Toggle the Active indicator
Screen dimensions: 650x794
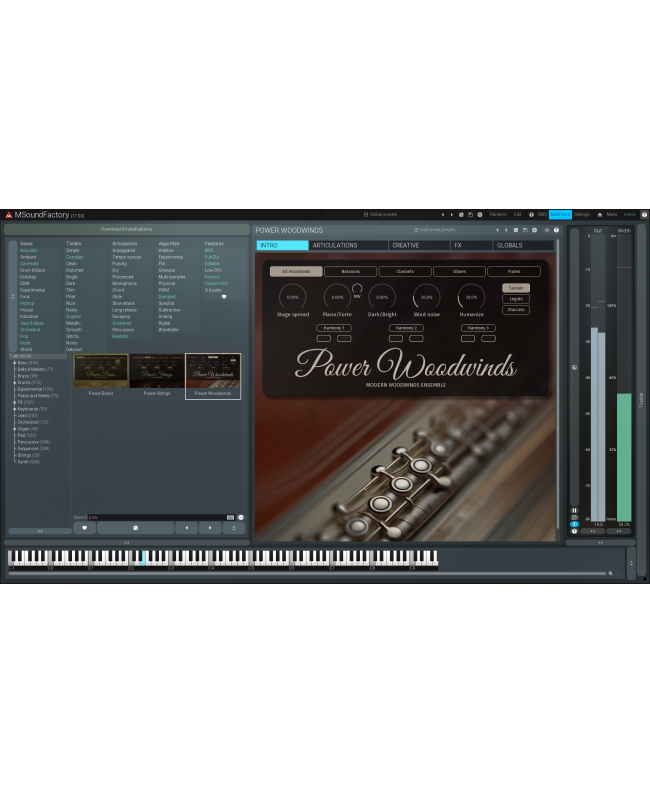pyautogui.click(x=630, y=215)
